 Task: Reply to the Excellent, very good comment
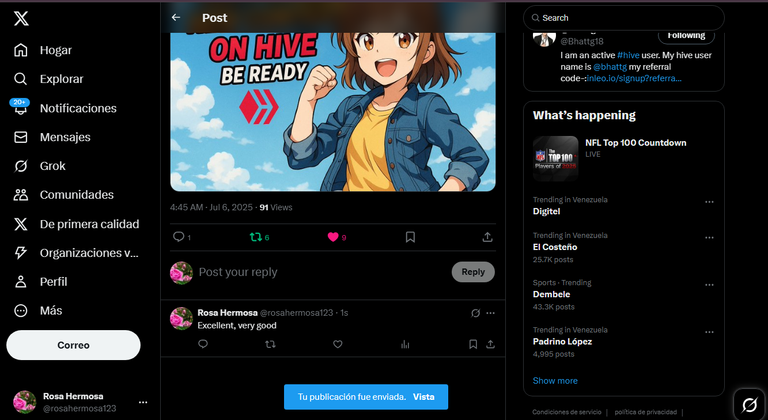tap(203, 344)
